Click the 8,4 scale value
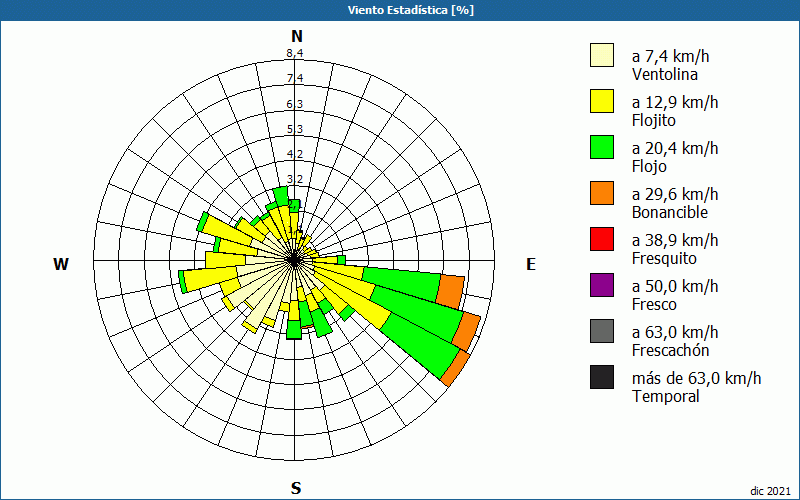Image resolution: width=800 pixels, height=500 pixels. click(x=295, y=53)
